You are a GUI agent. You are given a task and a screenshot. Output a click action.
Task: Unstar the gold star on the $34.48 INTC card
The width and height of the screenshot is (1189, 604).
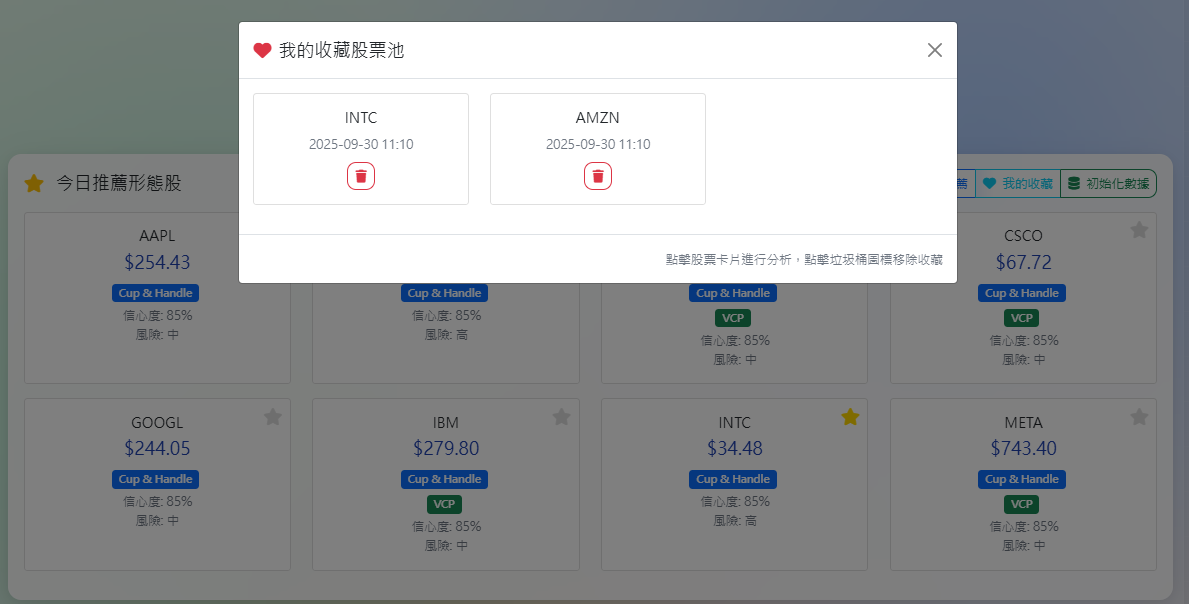point(850,416)
